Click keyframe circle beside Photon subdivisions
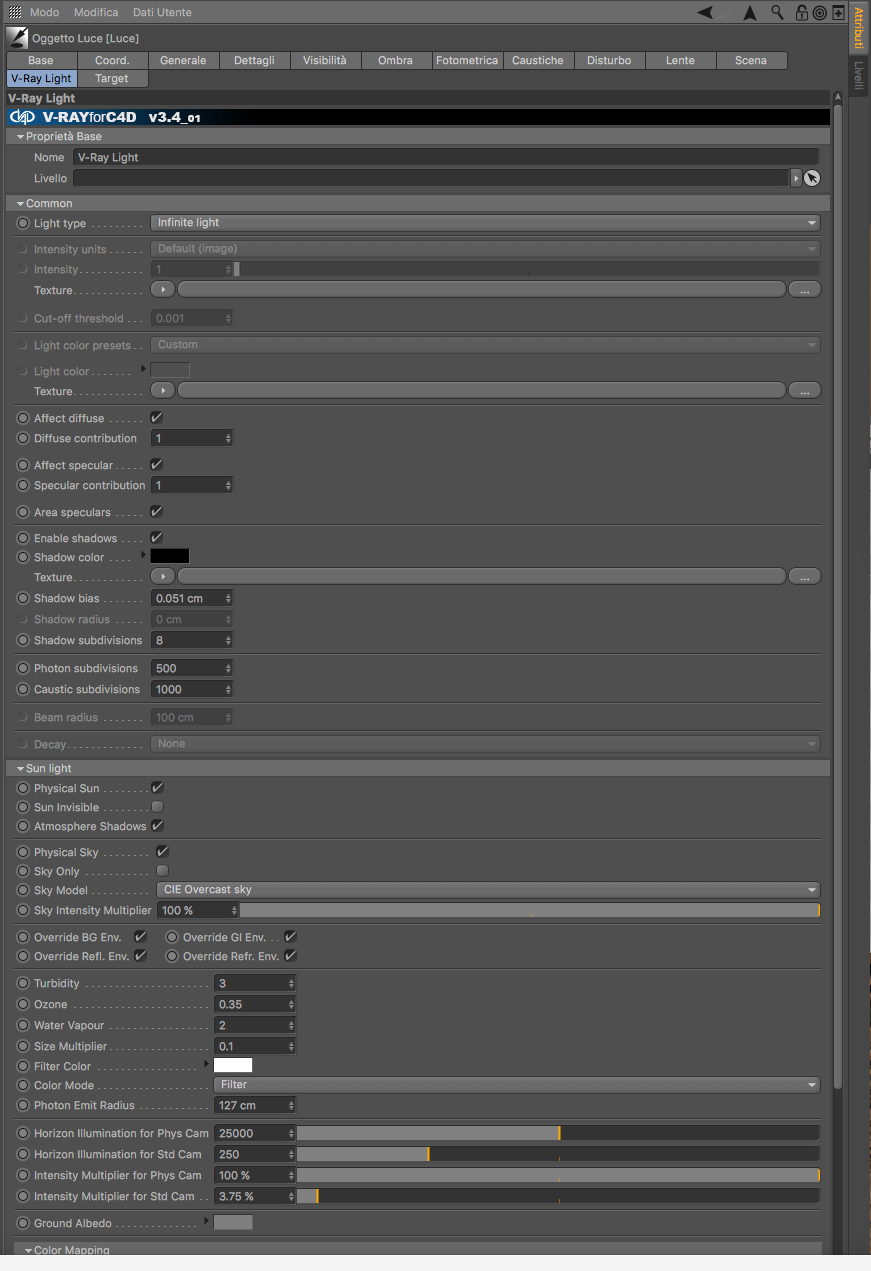 click(x=24, y=668)
